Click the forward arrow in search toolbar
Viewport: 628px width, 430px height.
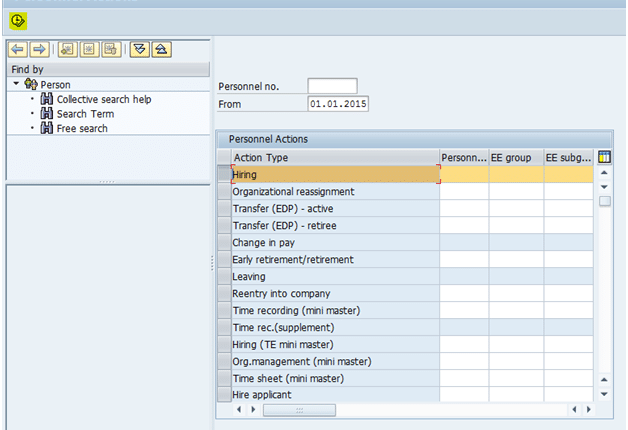pyautogui.click(x=39, y=50)
